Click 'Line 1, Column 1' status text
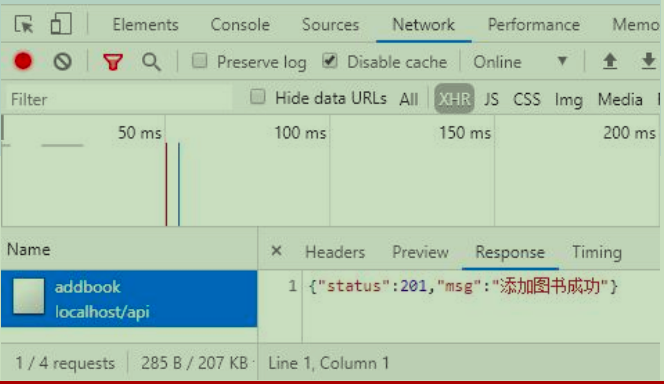Viewport: 664px width, 384px height. point(329,363)
